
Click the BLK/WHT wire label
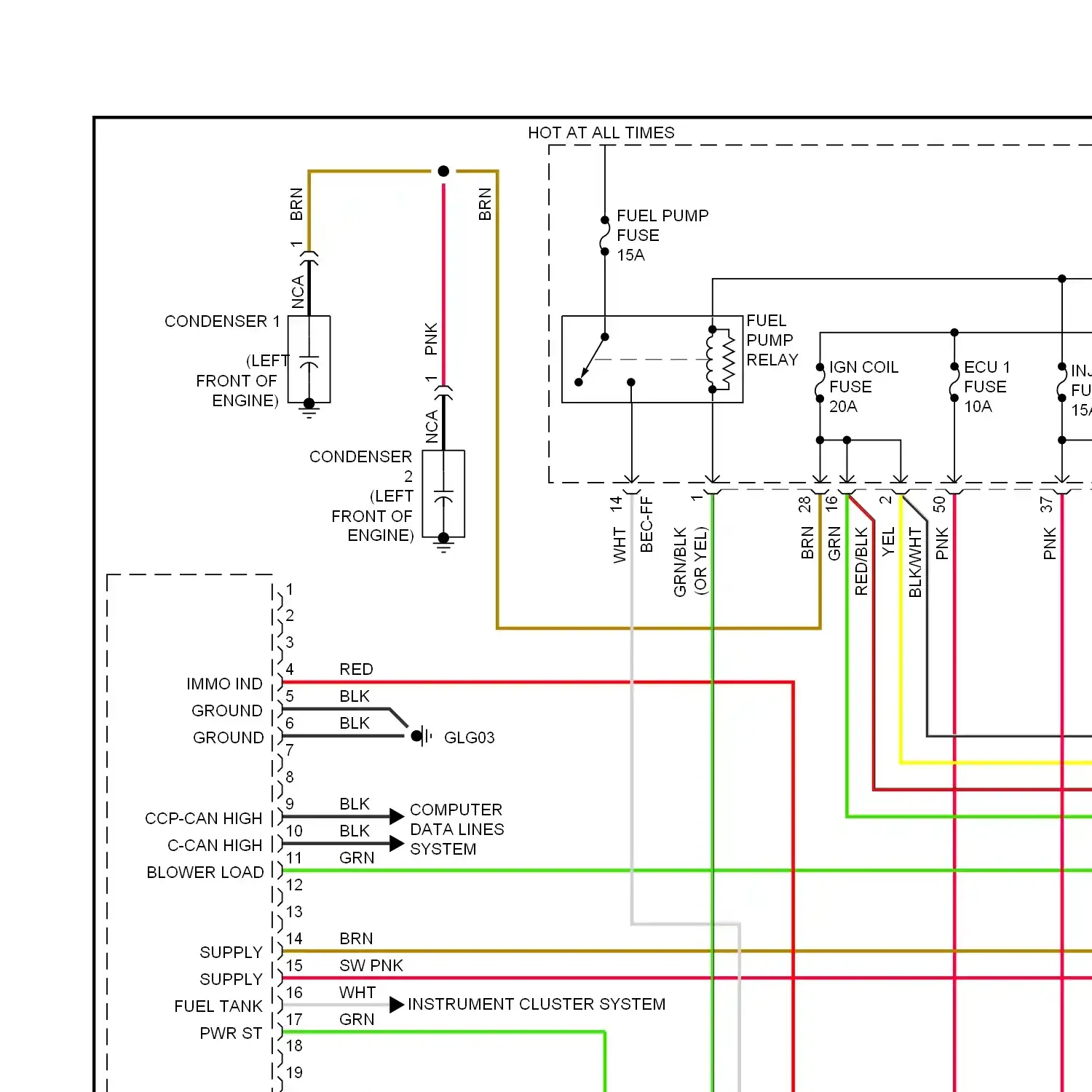915,563
